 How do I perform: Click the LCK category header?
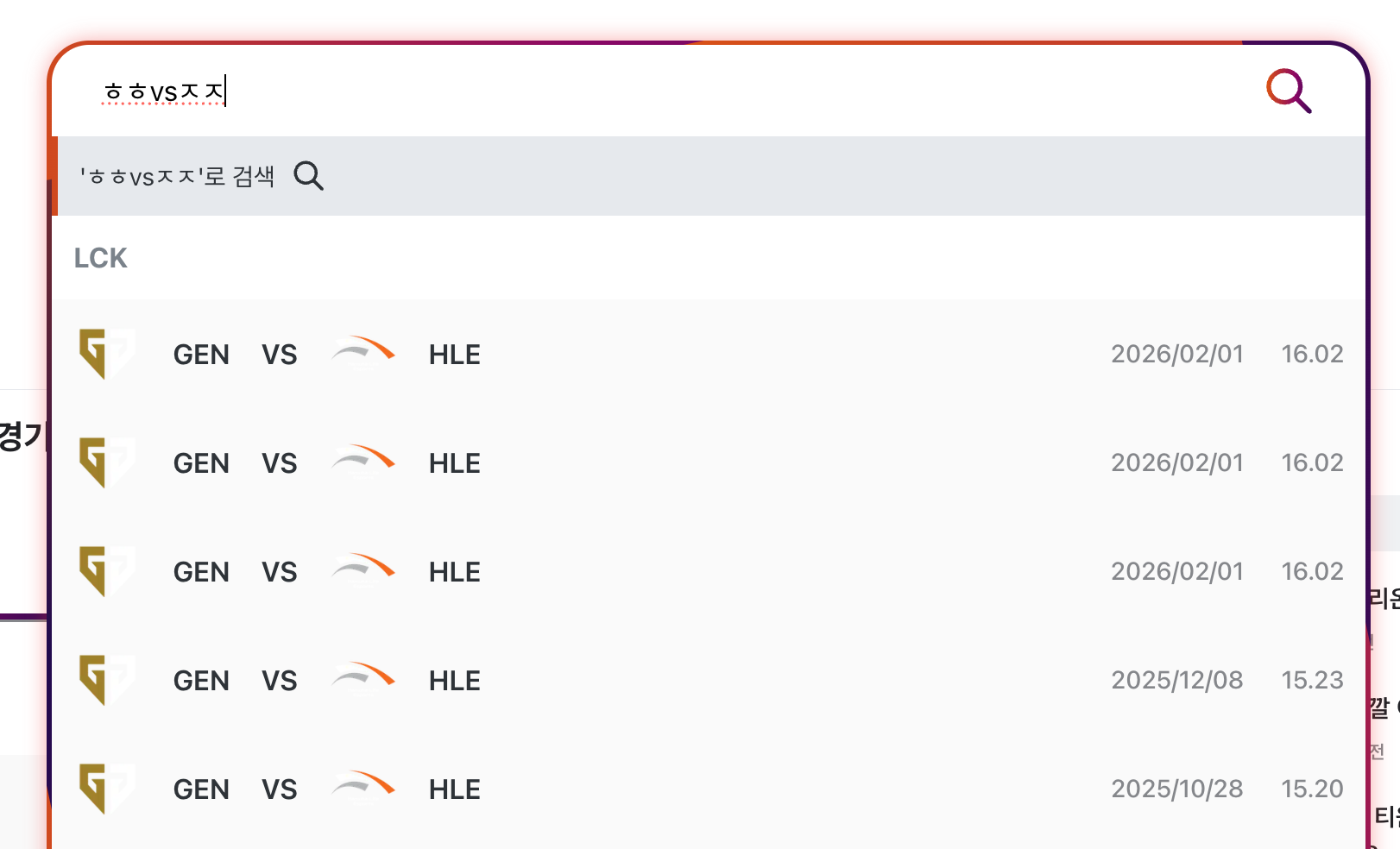point(100,258)
